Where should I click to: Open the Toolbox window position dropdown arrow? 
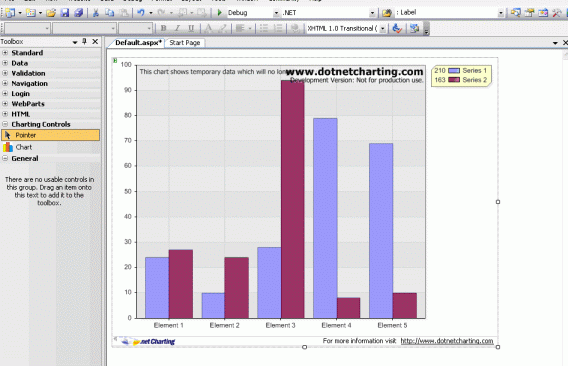pos(75,42)
